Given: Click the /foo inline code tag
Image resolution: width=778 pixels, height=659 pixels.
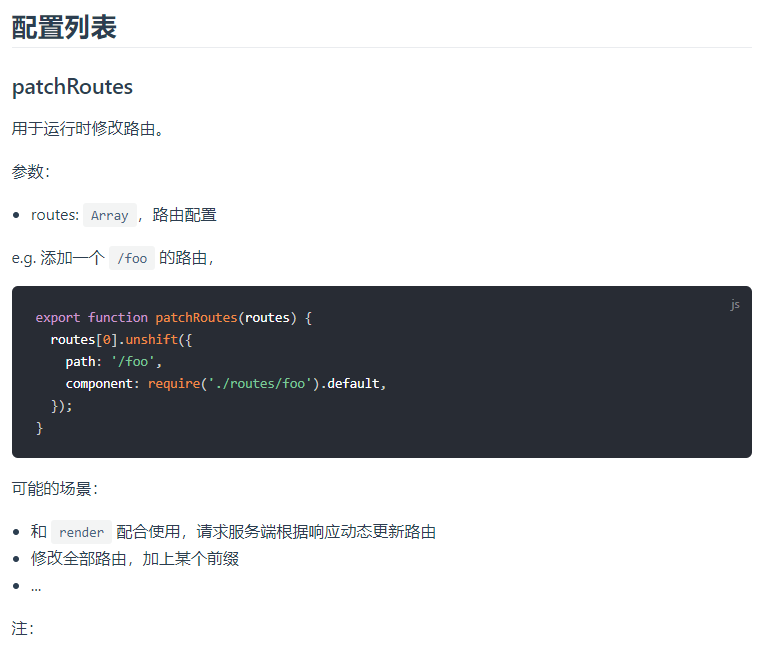Looking at the screenshot, I should [x=132, y=258].
